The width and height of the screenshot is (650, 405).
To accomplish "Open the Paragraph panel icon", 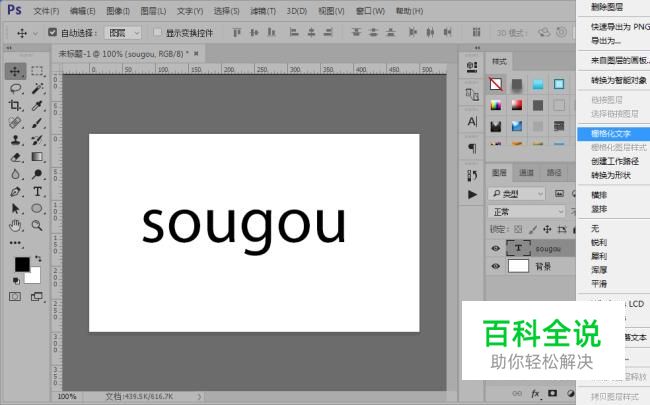I will pyautogui.click(x=472, y=148).
